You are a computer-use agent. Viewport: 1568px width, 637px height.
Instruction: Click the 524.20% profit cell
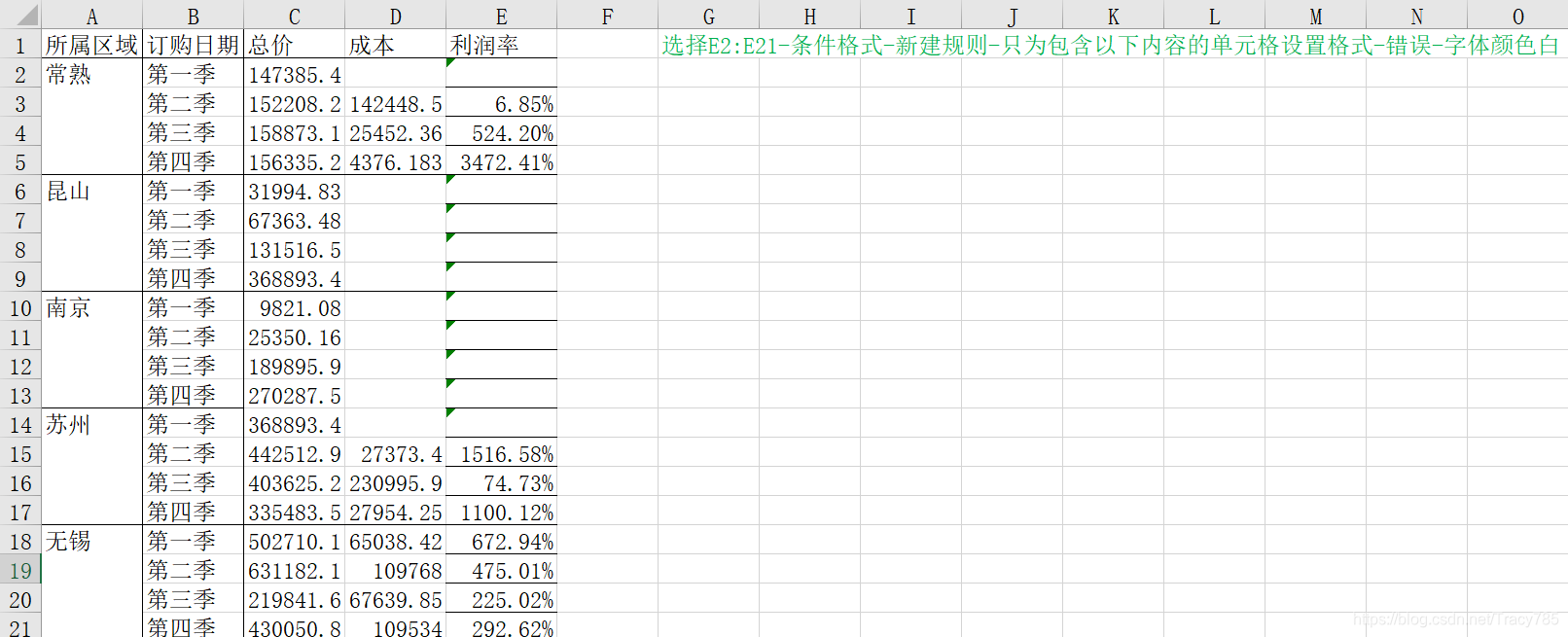pos(501,132)
